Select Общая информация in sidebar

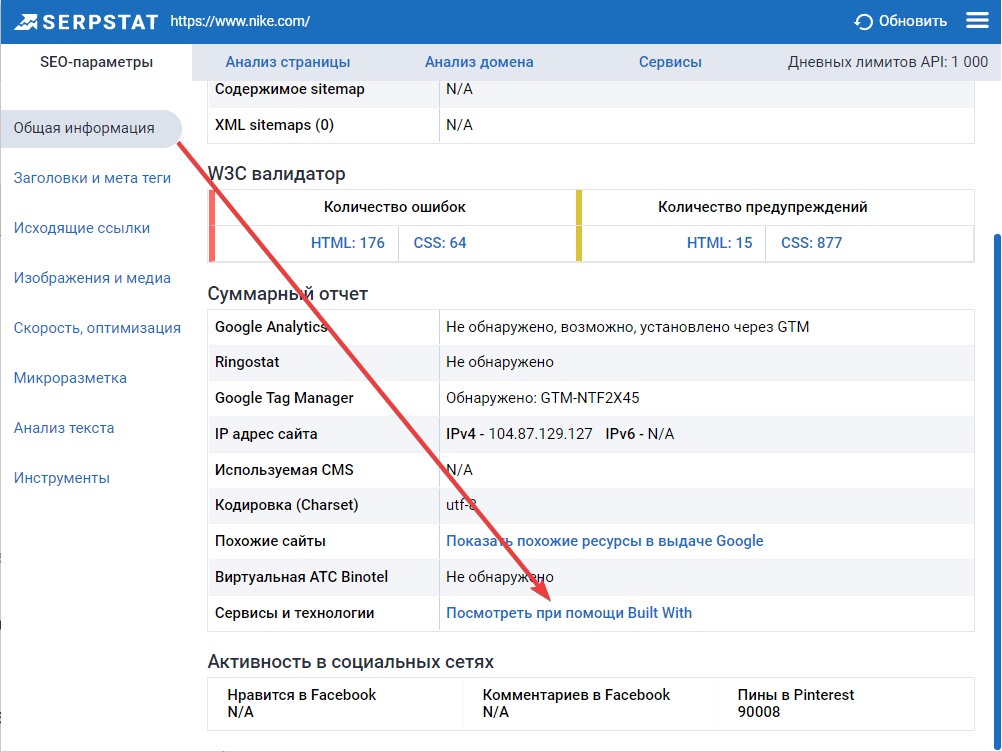91,128
